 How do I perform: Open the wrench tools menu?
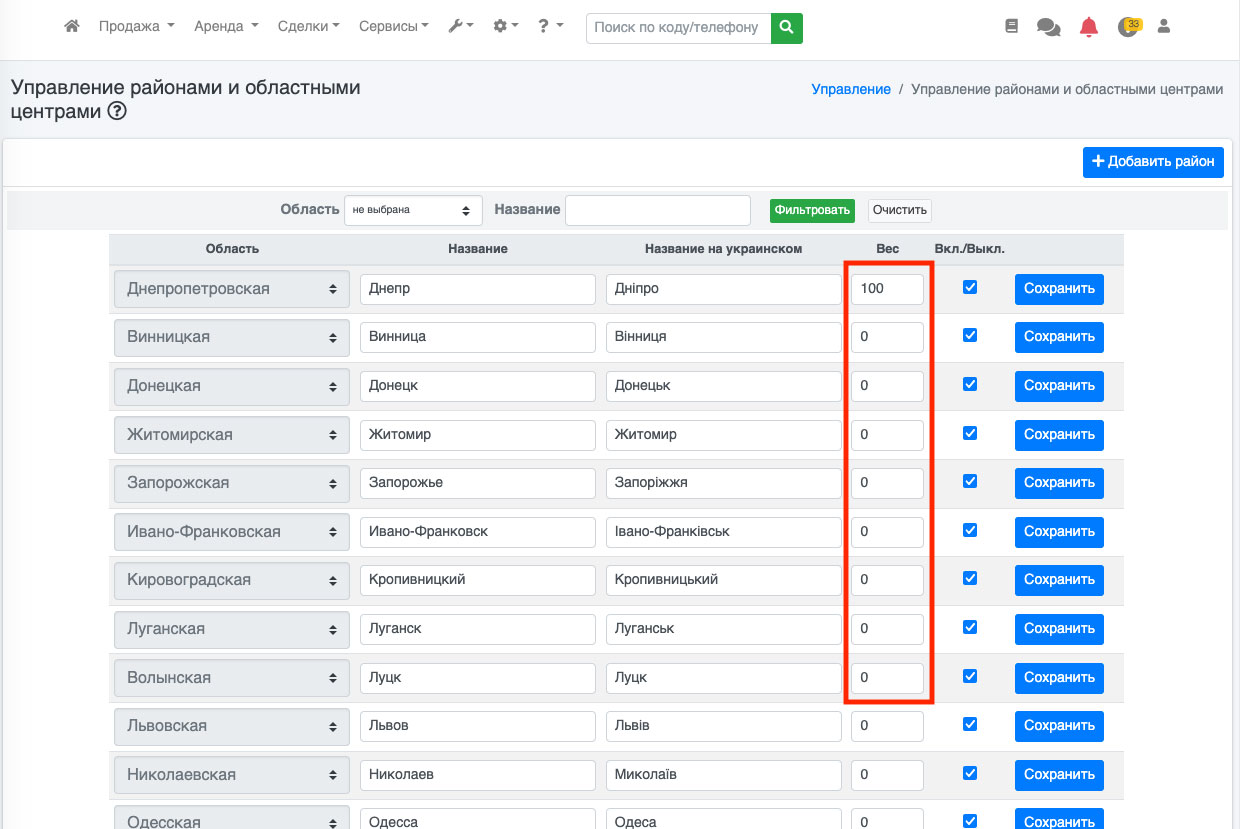[x=460, y=27]
